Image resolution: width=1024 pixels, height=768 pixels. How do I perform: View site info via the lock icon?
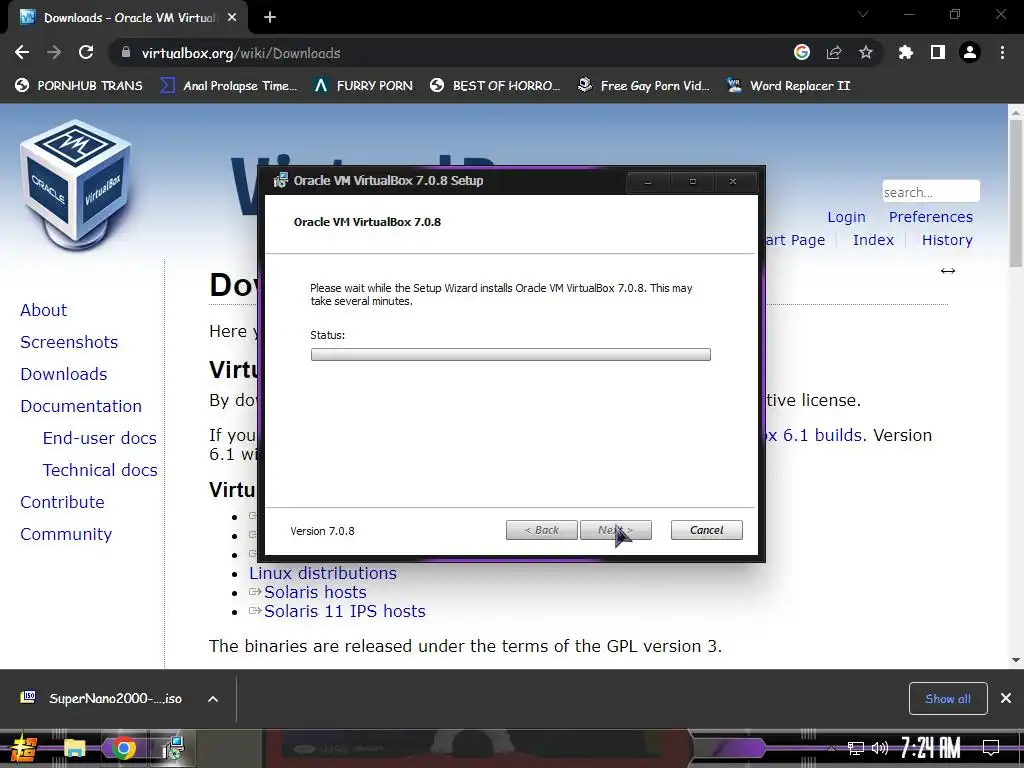(126, 53)
